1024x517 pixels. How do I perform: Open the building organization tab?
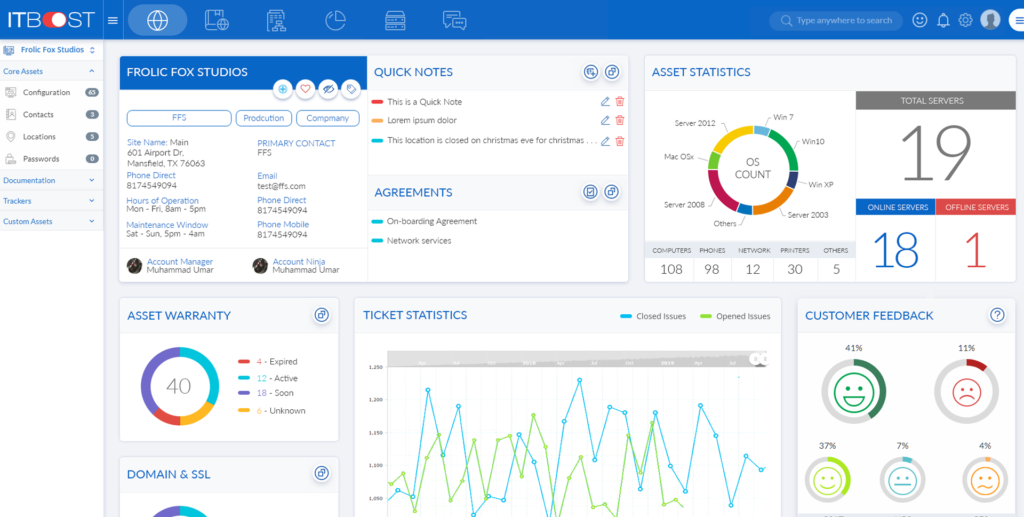(x=276, y=20)
